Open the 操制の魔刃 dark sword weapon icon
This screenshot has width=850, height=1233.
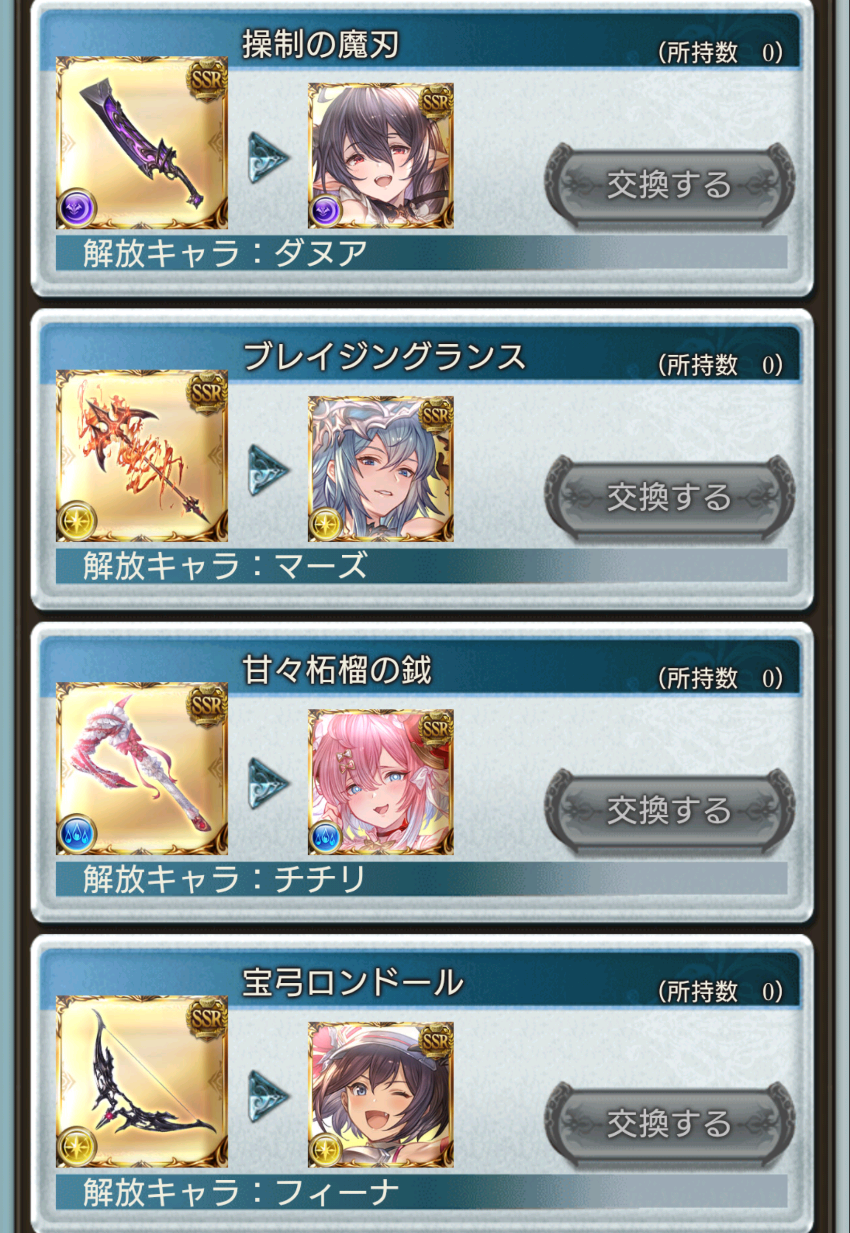[x=142, y=144]
